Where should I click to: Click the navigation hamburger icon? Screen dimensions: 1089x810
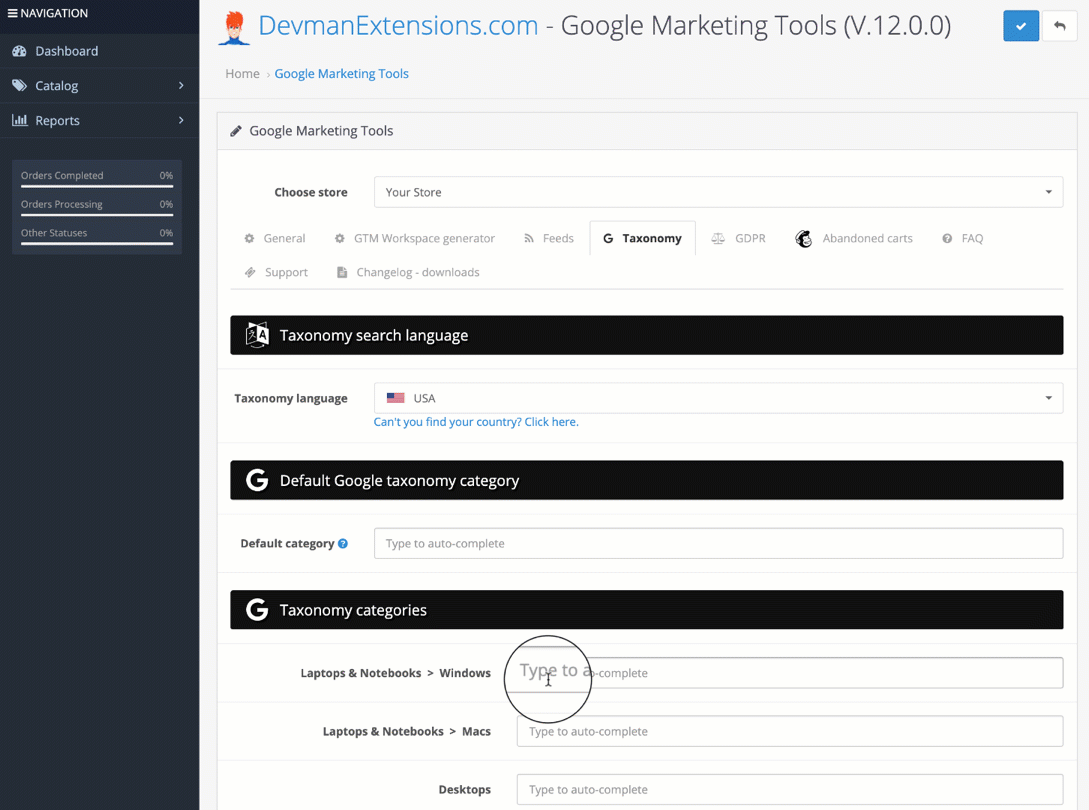click(13, 13)
